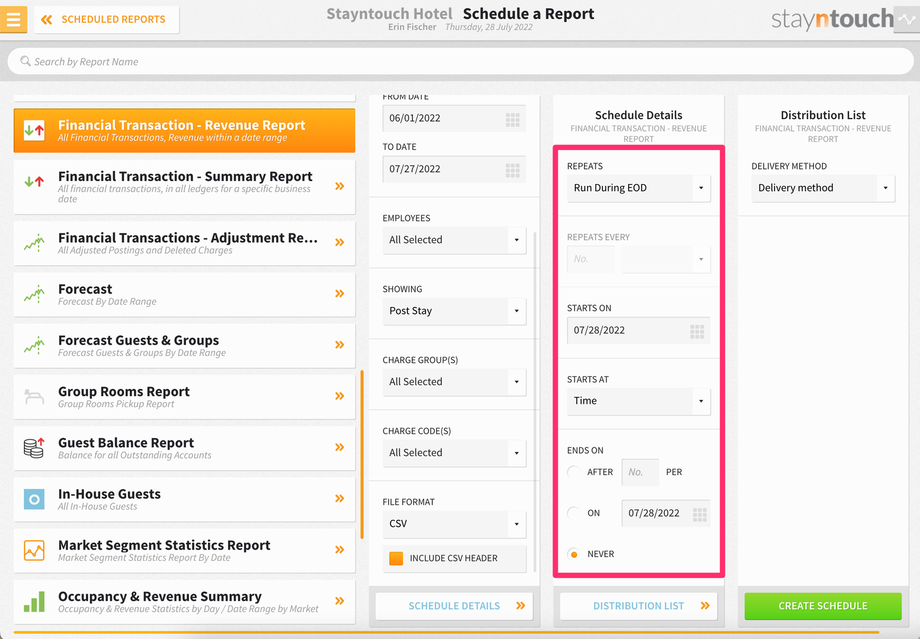Click the Repeats Every number field

click(x=591, y=259)
